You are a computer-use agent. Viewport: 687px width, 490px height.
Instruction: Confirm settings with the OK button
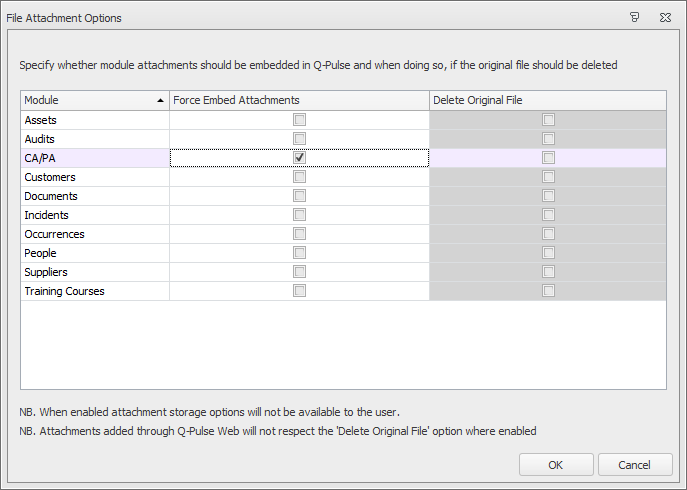(556, 465)
